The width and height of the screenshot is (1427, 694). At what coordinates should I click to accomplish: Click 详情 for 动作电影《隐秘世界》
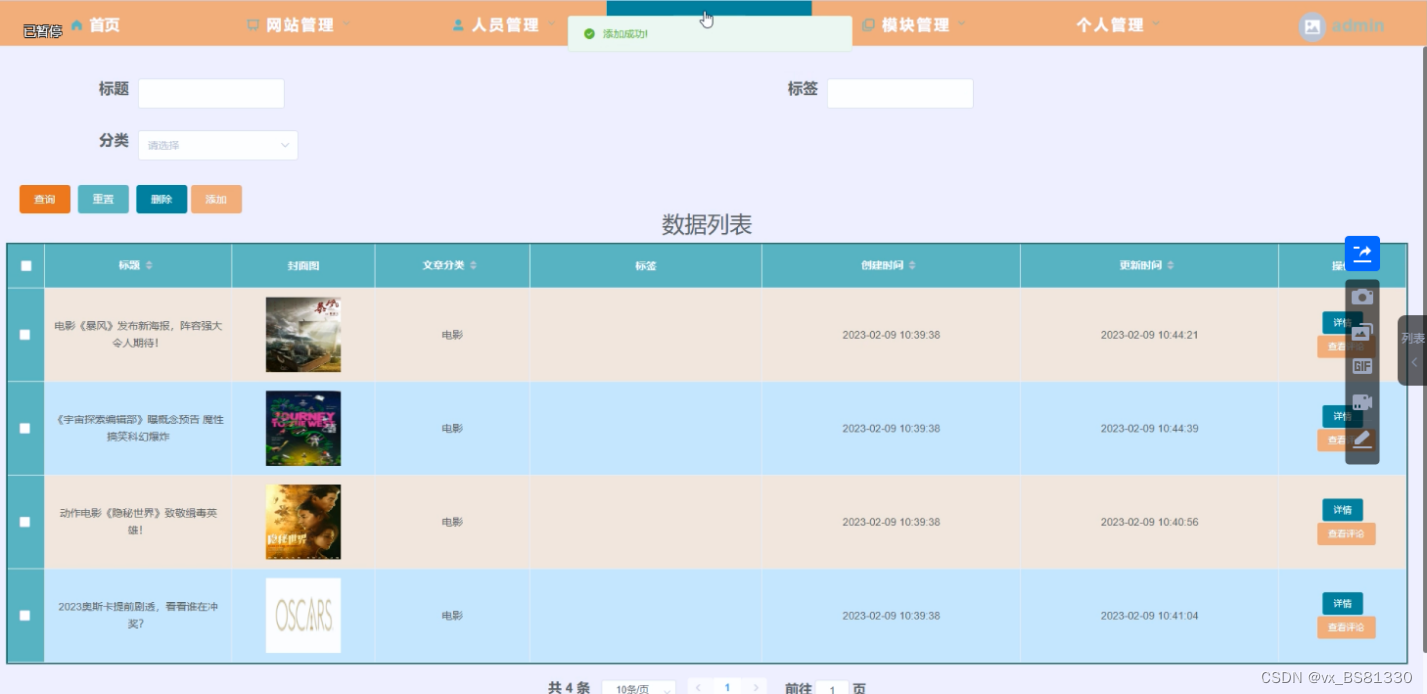1342,510
